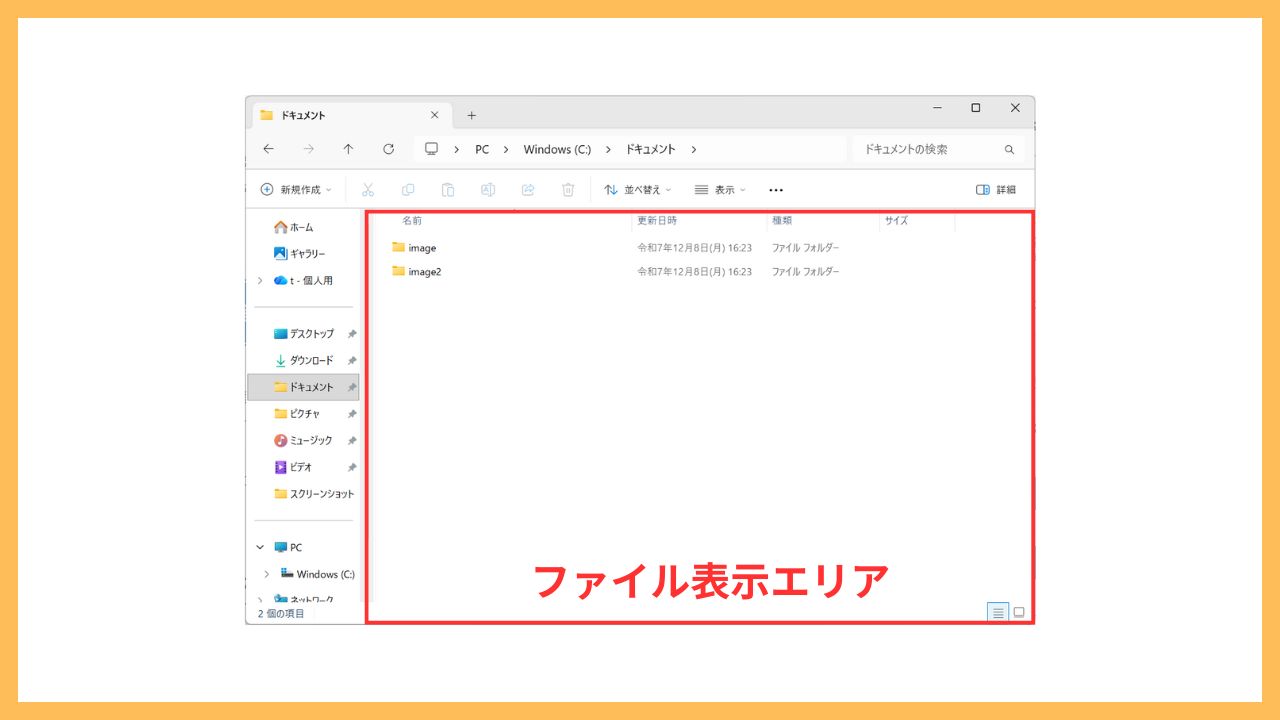Open the 新規作成 dropdown menu
Image resolution: width=1280 pixels, height=720 pixels.
point(295,189)
